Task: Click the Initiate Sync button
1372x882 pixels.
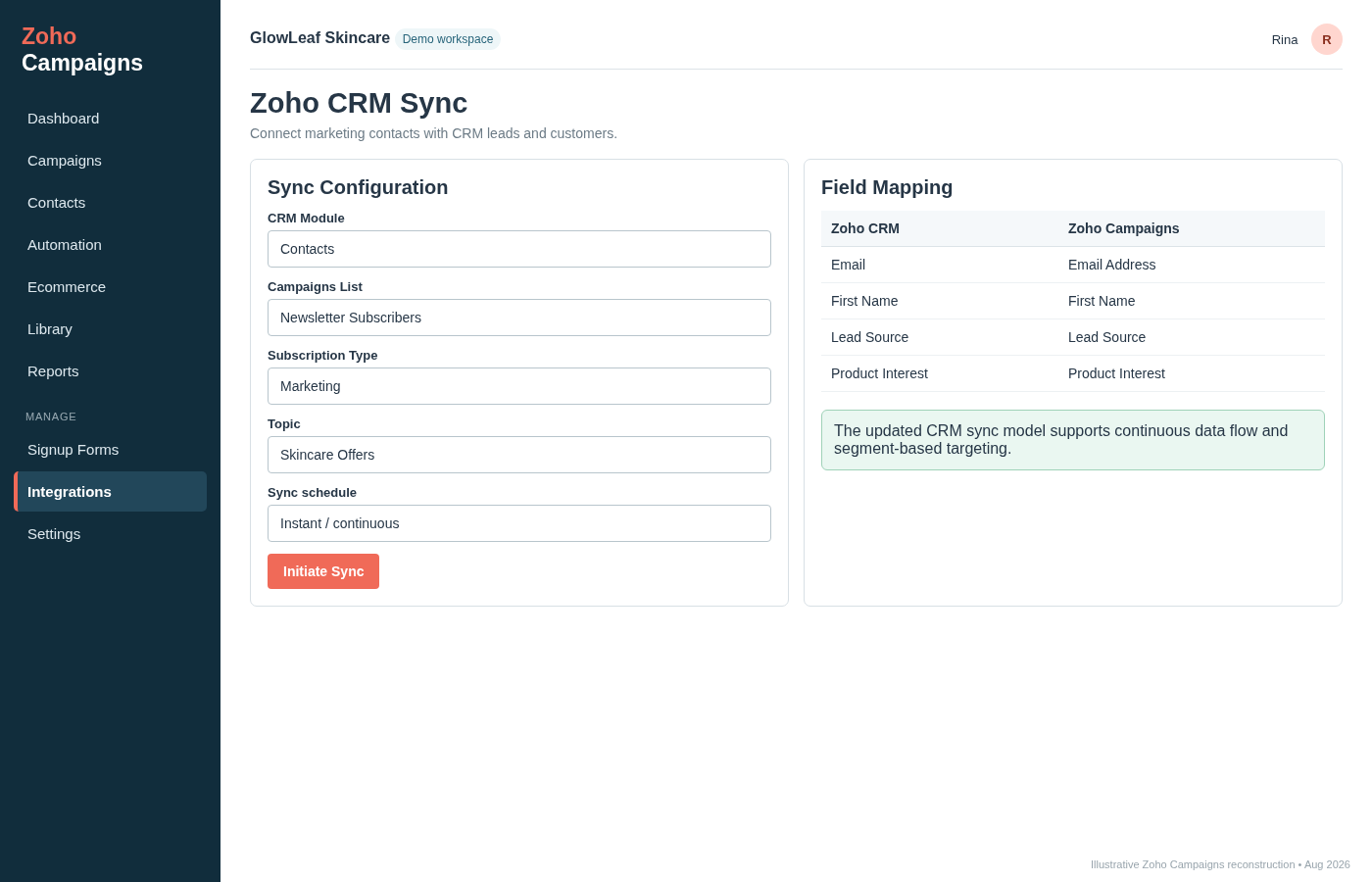Action: click(x=323, y=571)
